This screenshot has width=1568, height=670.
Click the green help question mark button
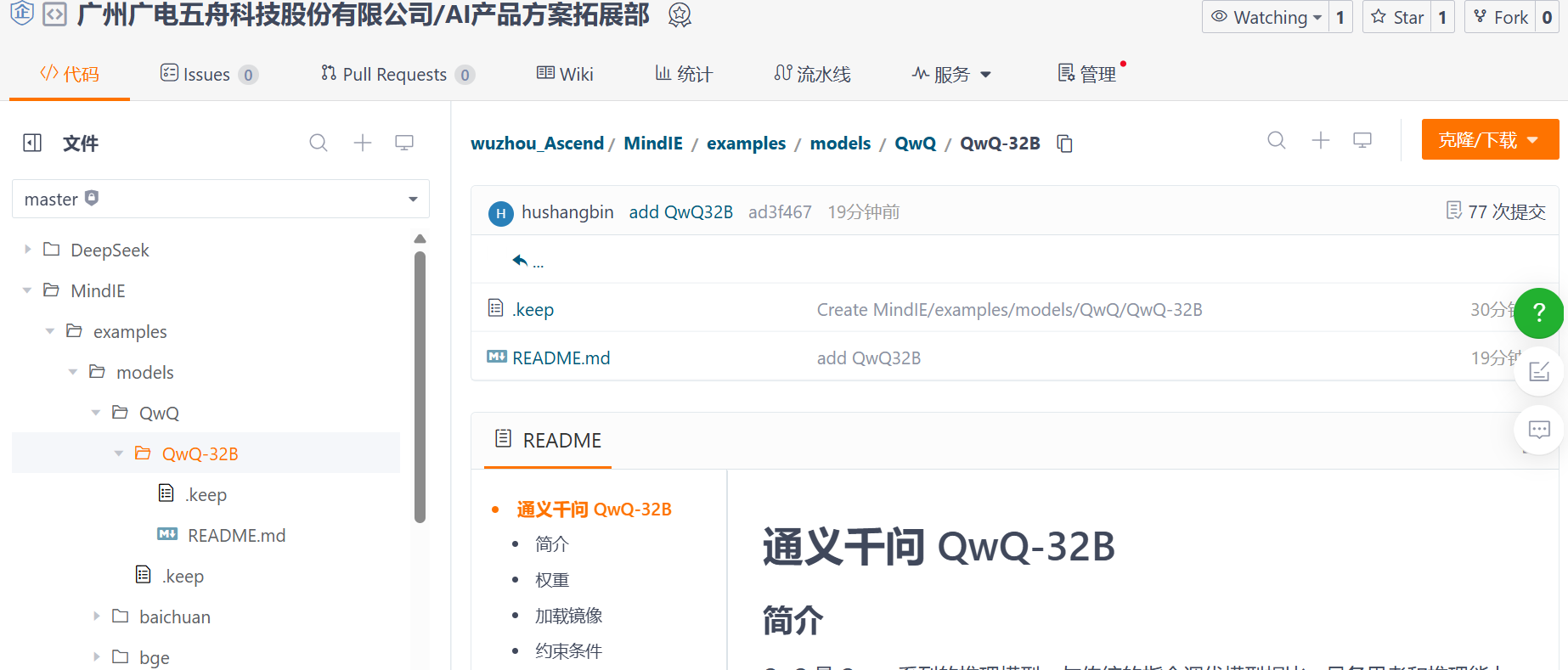click(1538, 313)
